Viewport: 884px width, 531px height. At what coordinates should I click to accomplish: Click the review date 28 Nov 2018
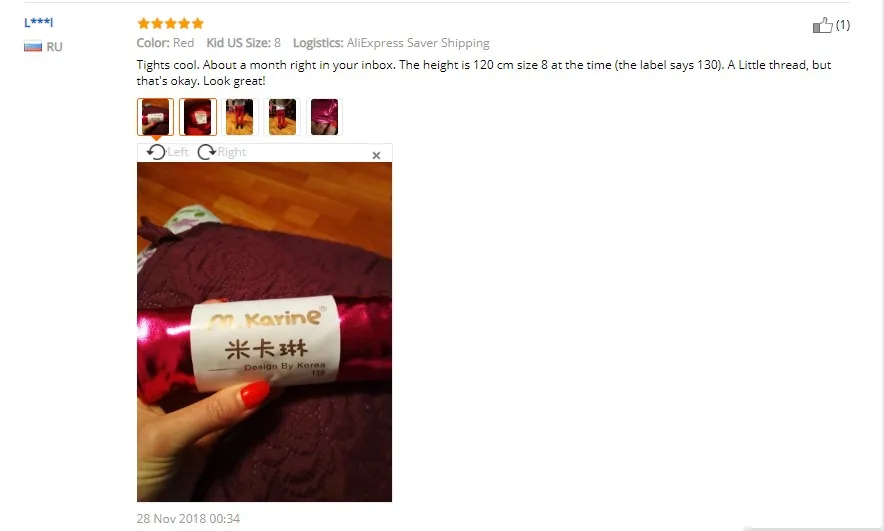coord(188,518)
